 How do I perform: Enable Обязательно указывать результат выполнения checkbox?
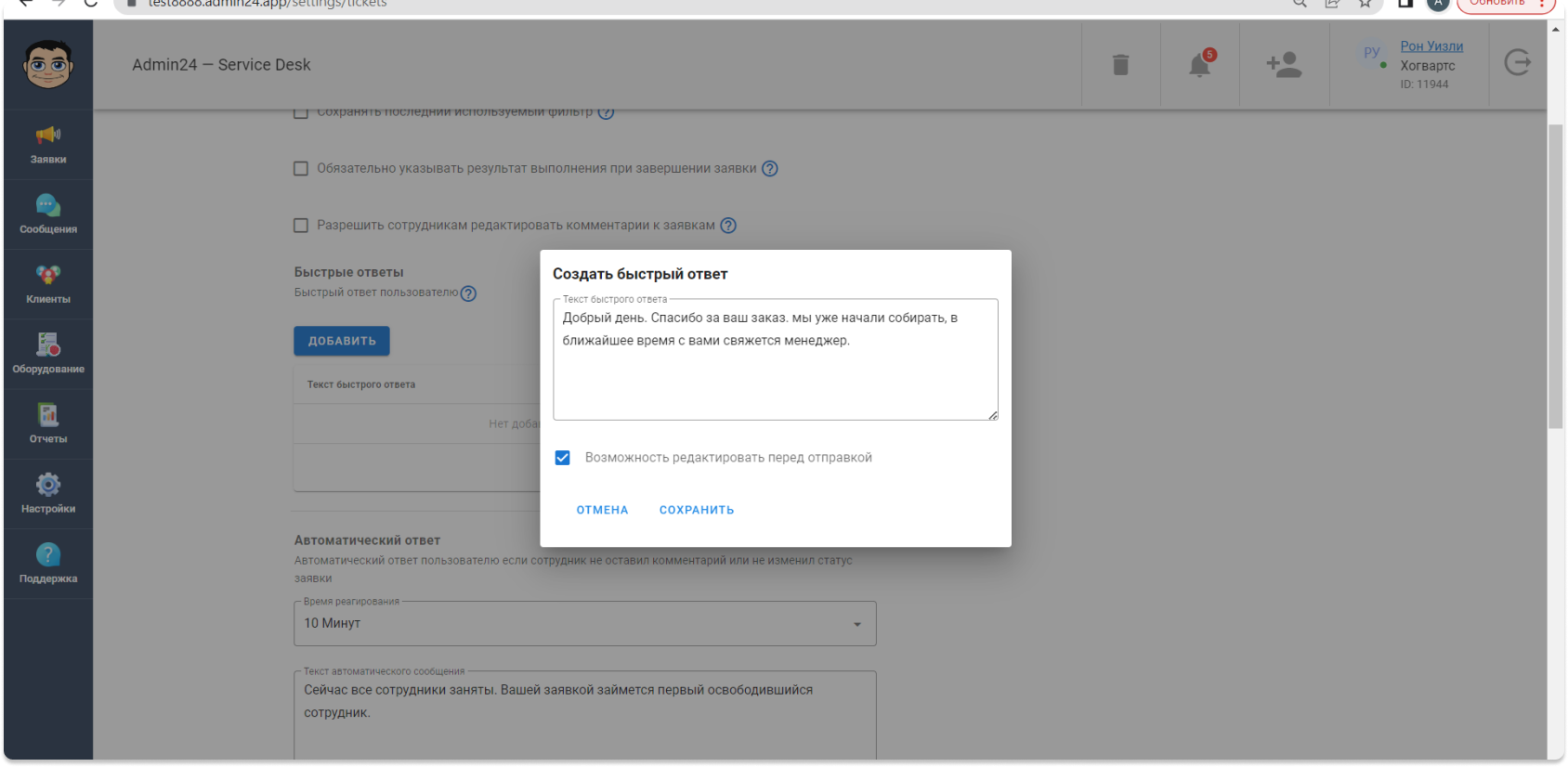tap(301, 169)
